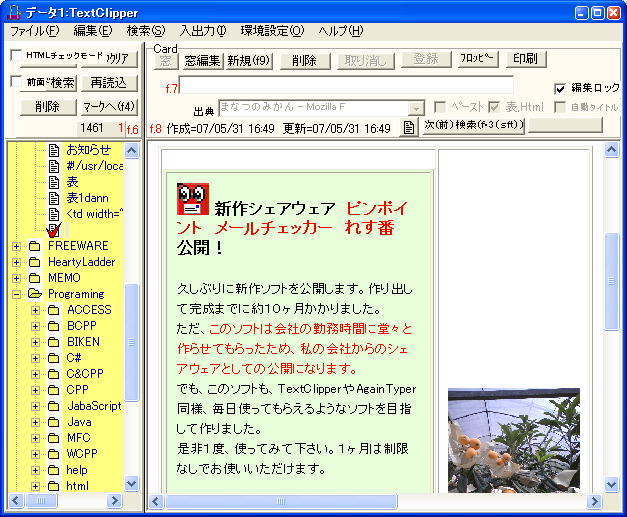Select the FREEWARE folder icon
Viewport: 627px width, 517px height.
pyautogui.click(x=35, y=246)
